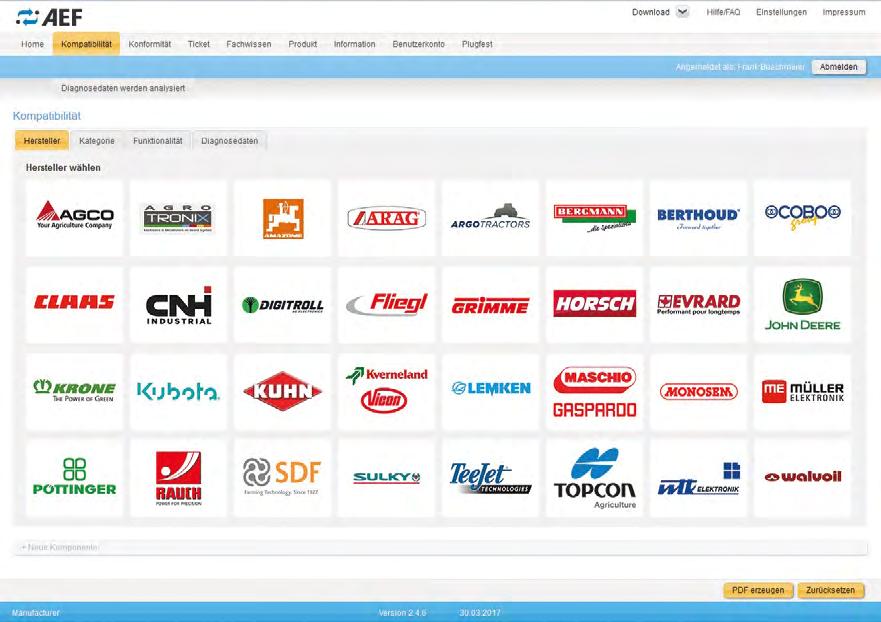Open the Download dropdown arrow
Image resolution: width=881 pixels, height=622 pixels.
(682, 12)
